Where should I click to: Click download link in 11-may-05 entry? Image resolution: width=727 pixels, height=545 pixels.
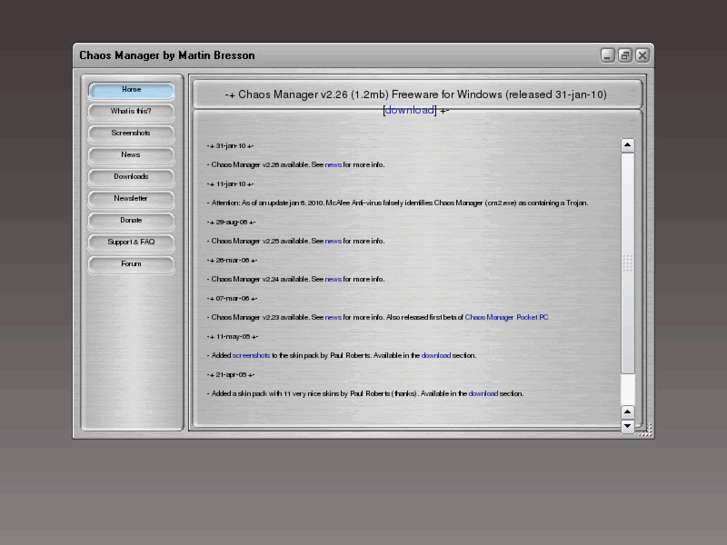(x=436, y=355)
